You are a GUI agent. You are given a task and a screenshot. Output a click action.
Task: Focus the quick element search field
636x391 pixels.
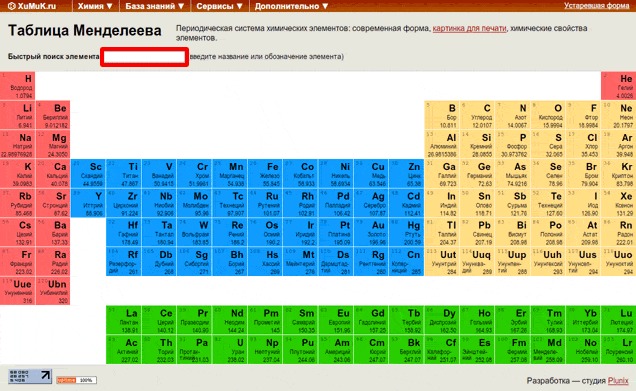click(144, 57)
